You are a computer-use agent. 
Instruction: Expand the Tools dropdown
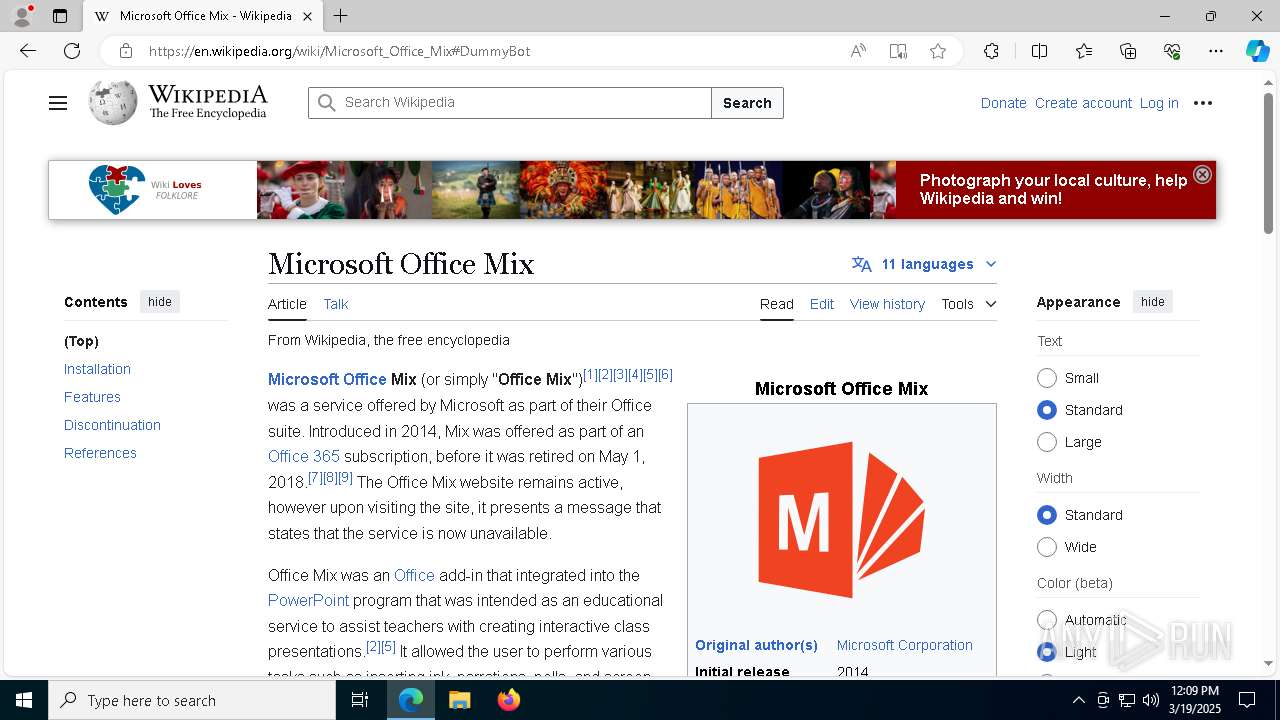click(968, 304)
